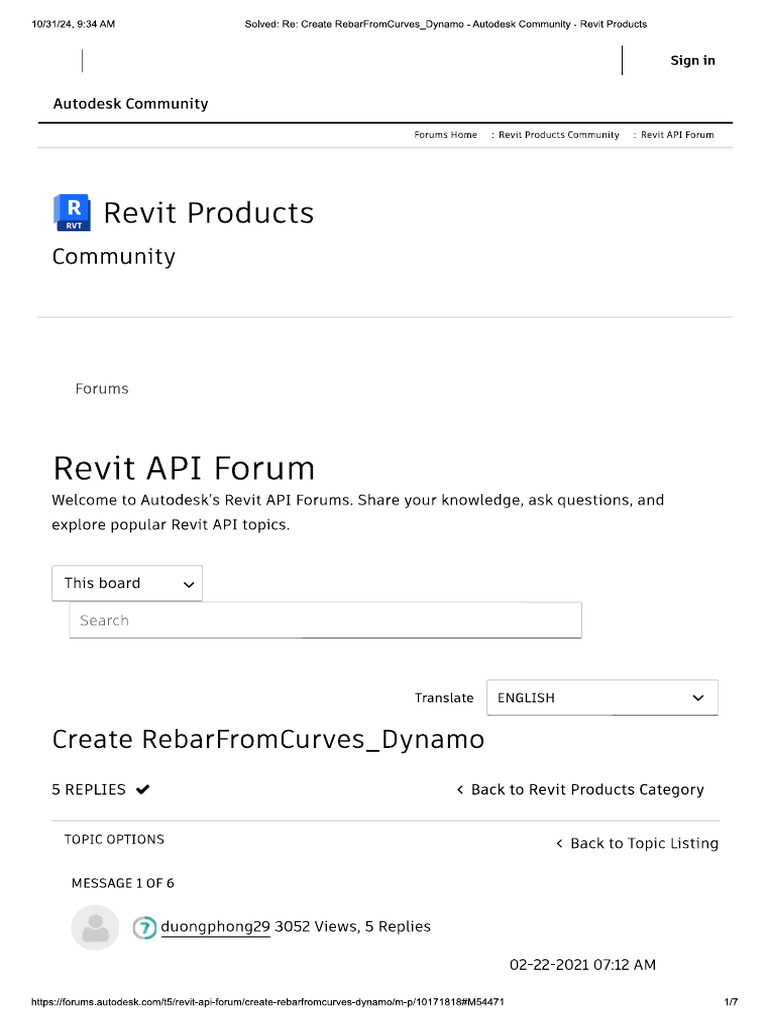768x1024 pixels.
Task: Click the rank 7 badge beside duongphong29
Action: pyautogui.click(x=145, y=927)
